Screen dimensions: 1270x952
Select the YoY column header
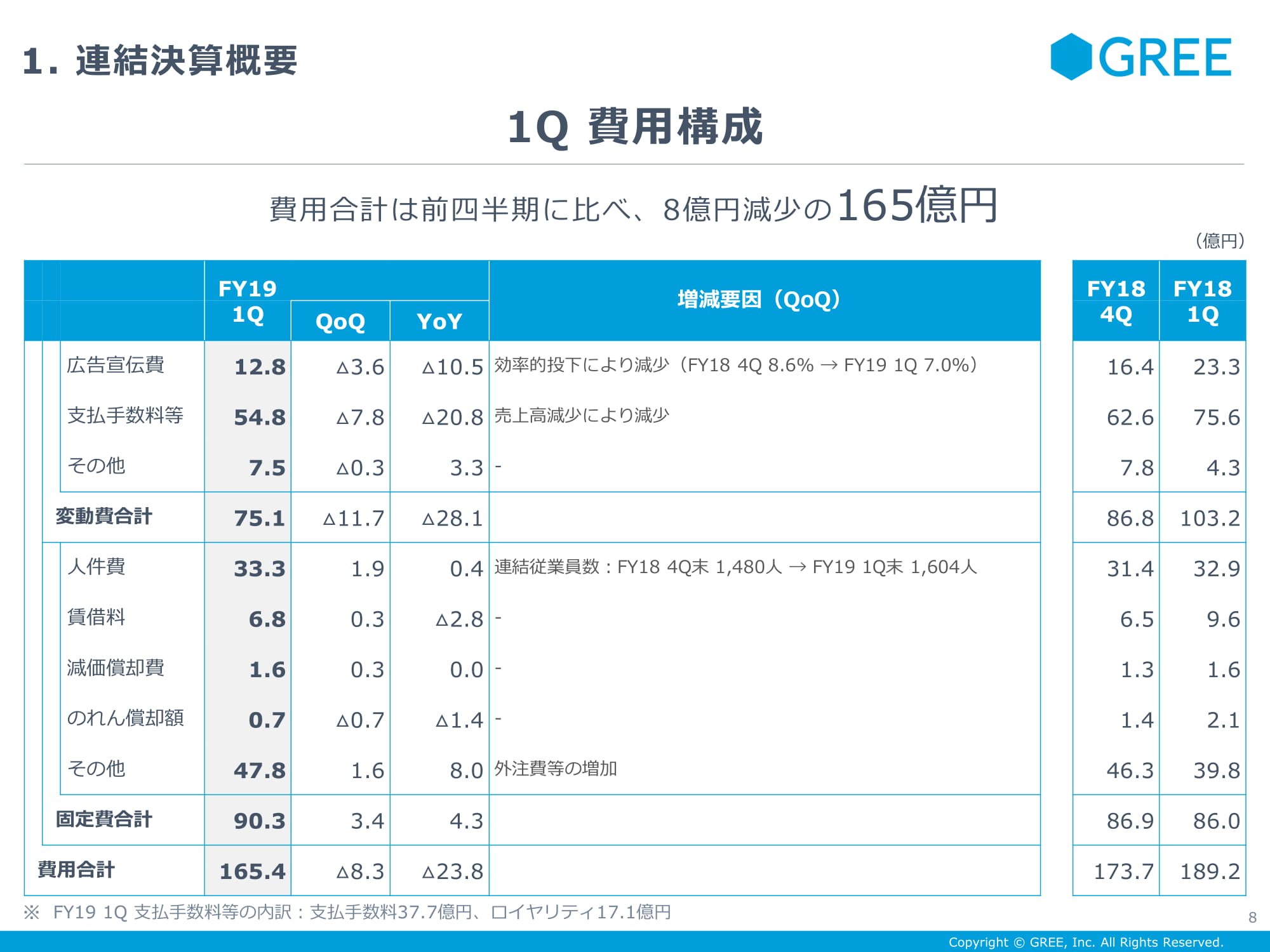(439, 321)
